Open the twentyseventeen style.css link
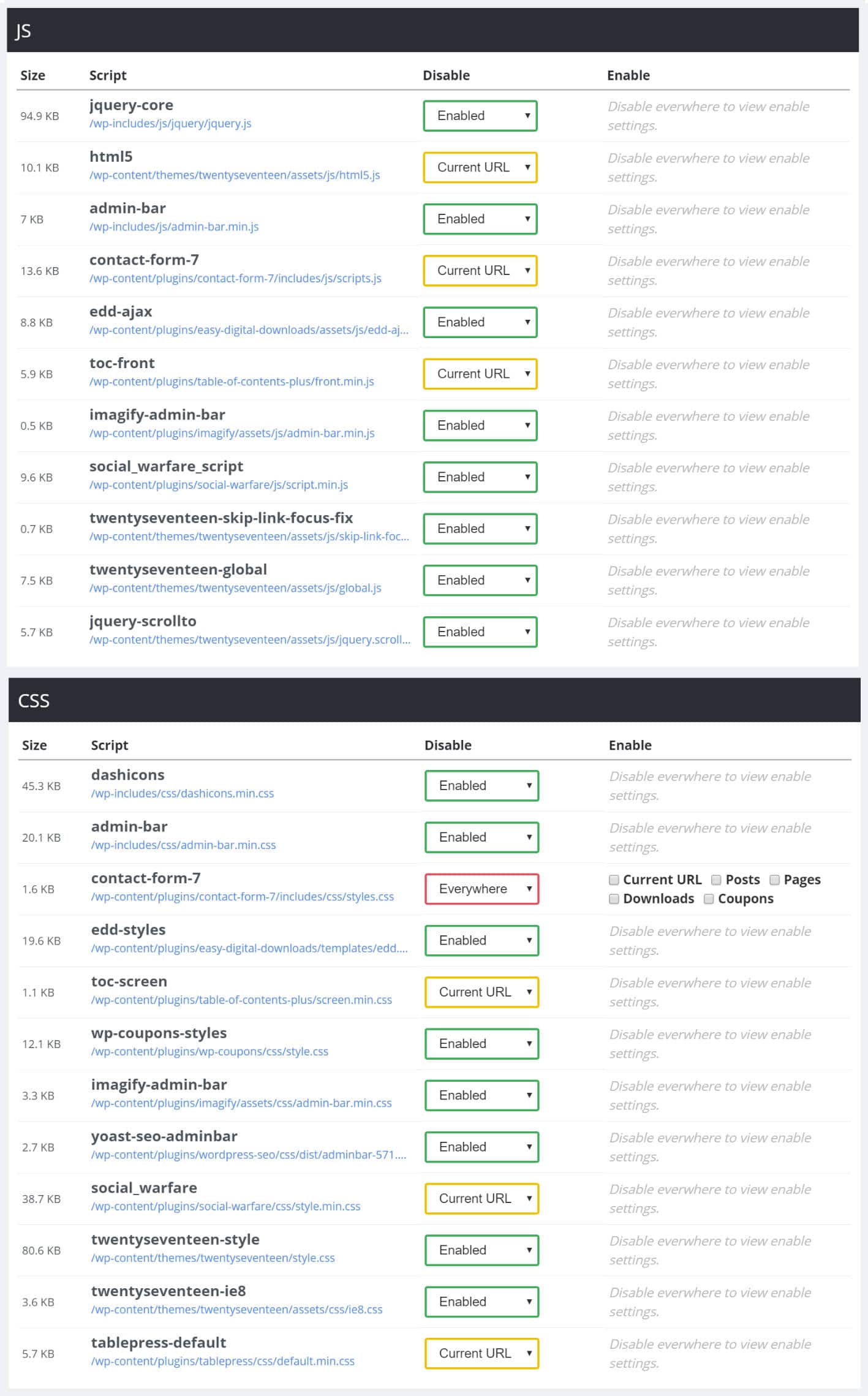This screenshot has width=868, height=1396. [x=213, y=1258]
